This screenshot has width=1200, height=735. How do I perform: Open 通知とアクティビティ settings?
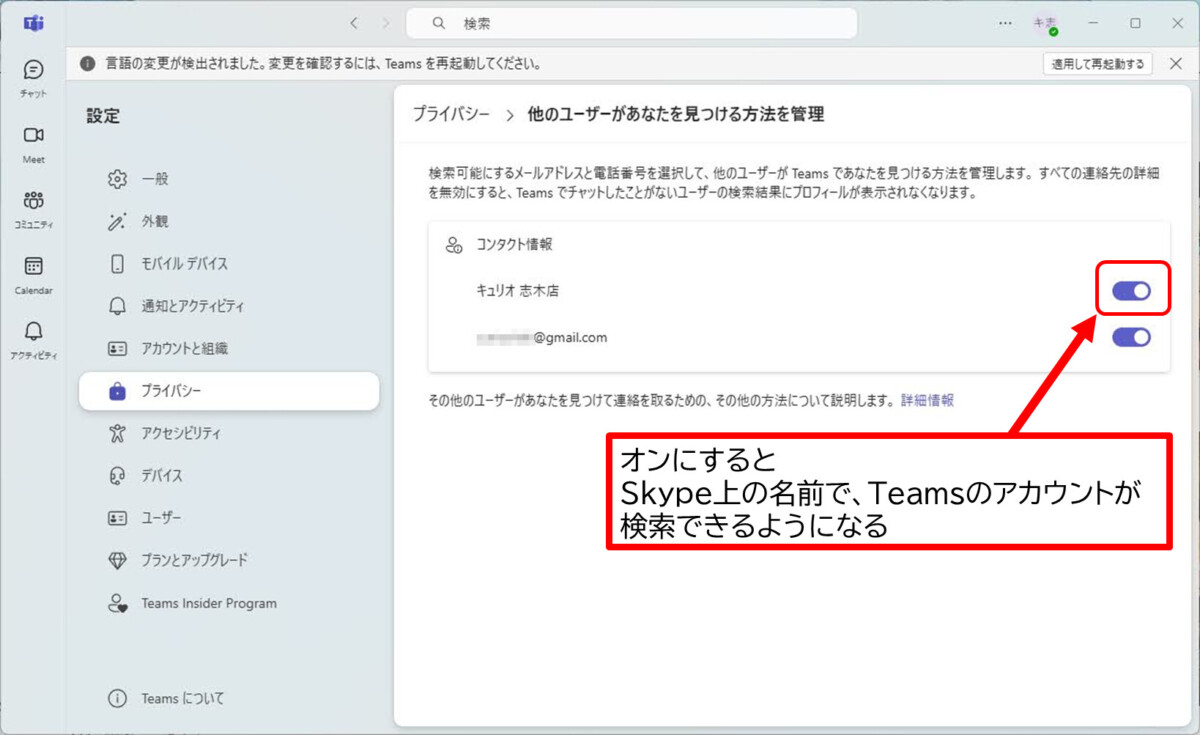(192, 306)
